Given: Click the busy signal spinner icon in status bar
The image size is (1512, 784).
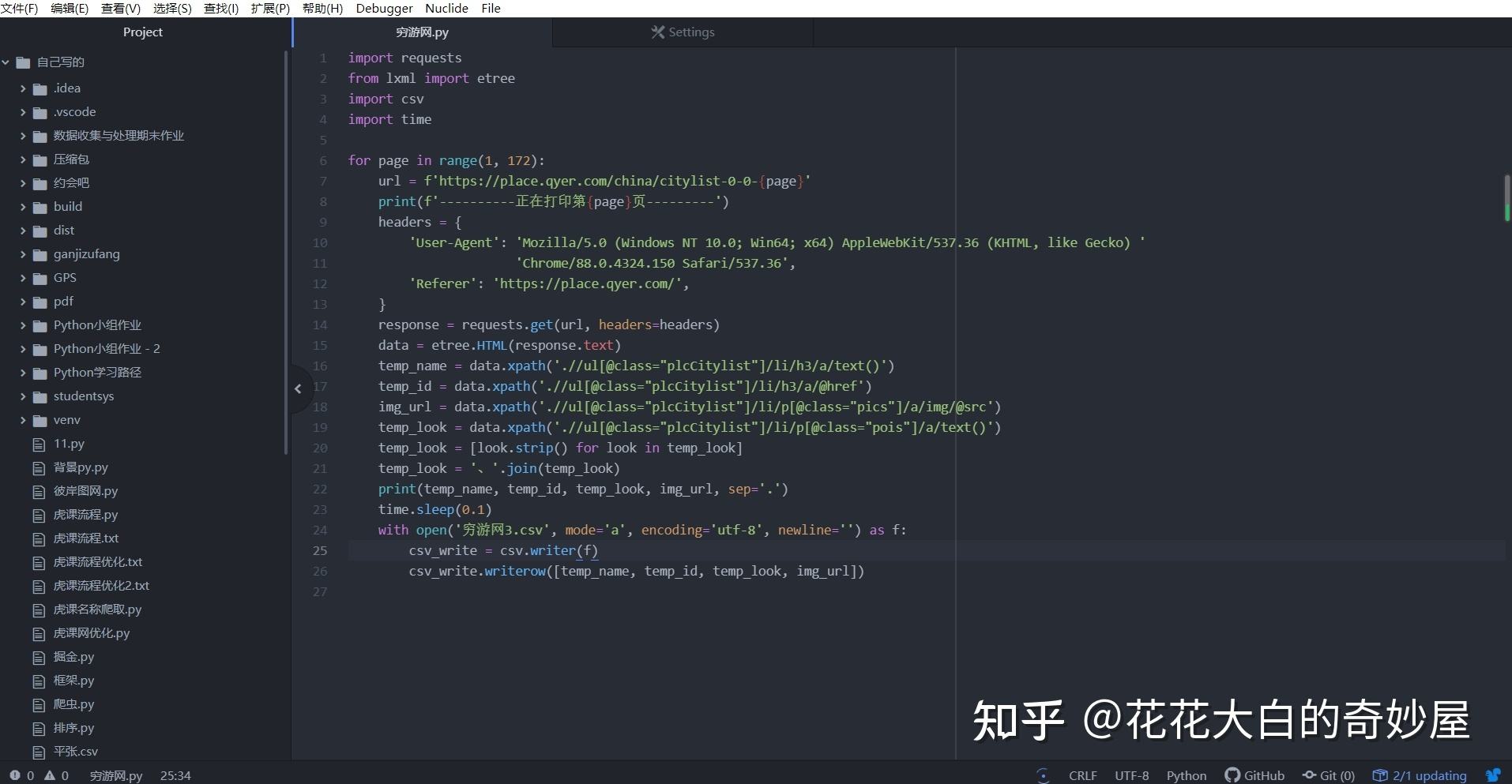Looking at the screenshot, I should click(x=1043, y=775).
